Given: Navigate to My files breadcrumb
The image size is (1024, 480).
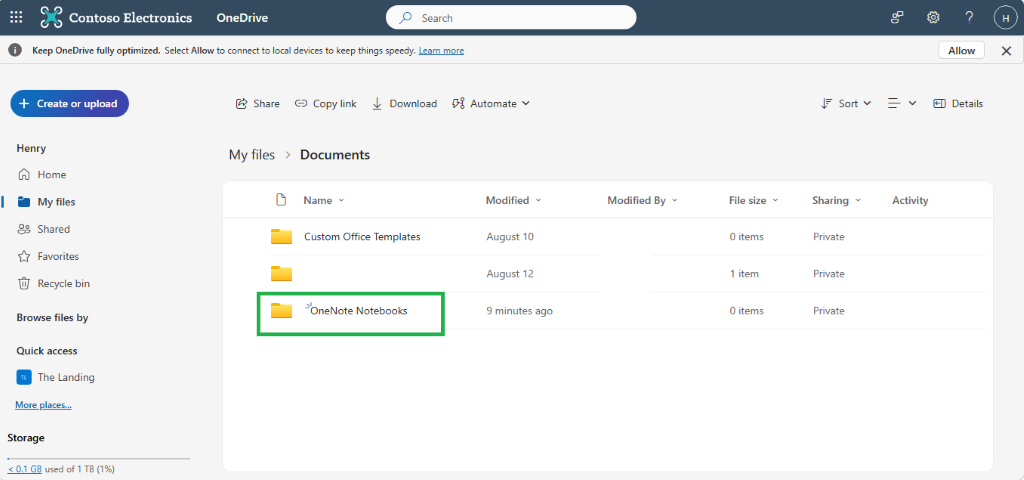Looking at the screenshot, I should pos(251,155).
